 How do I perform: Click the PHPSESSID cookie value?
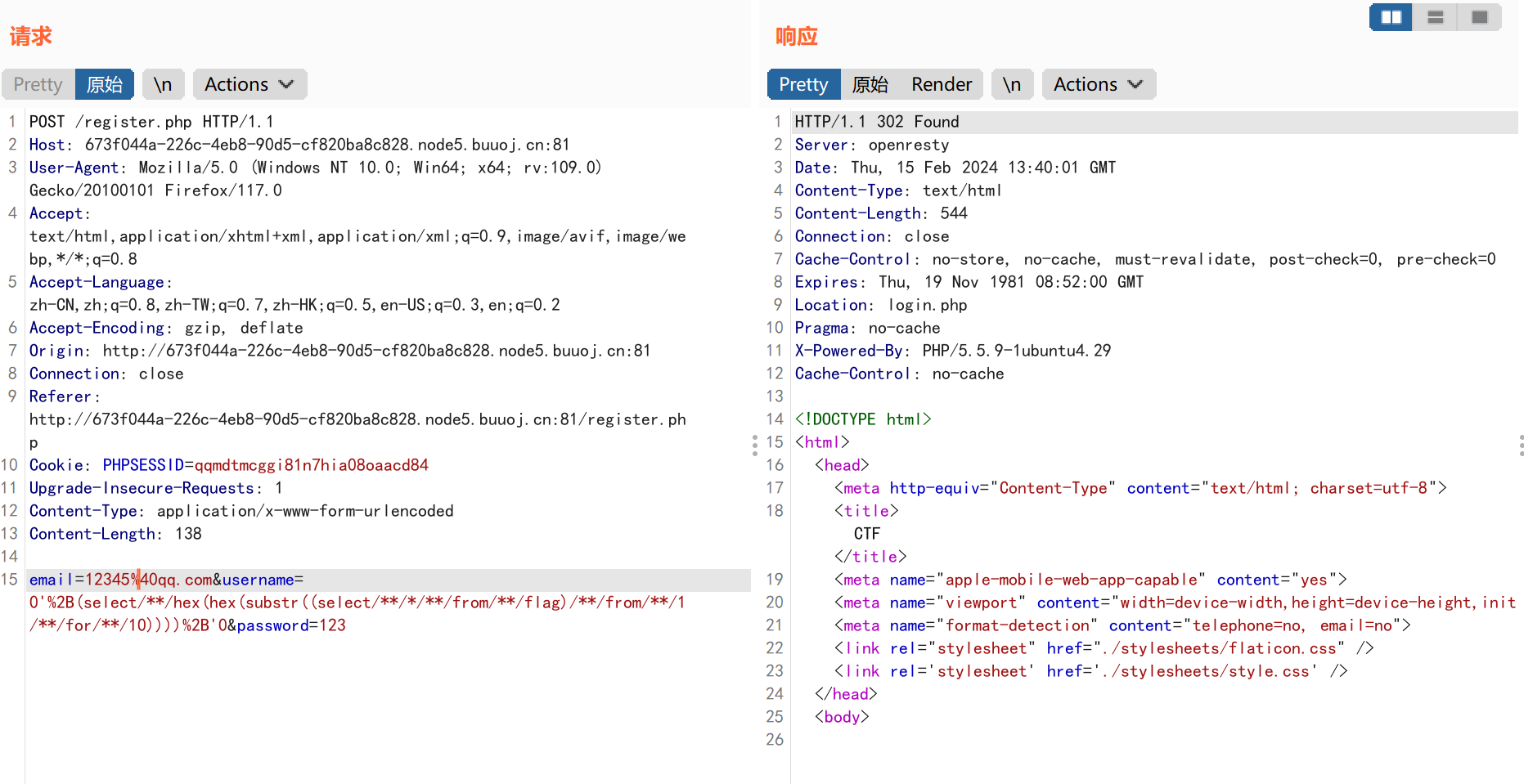[x=311, y=465]
